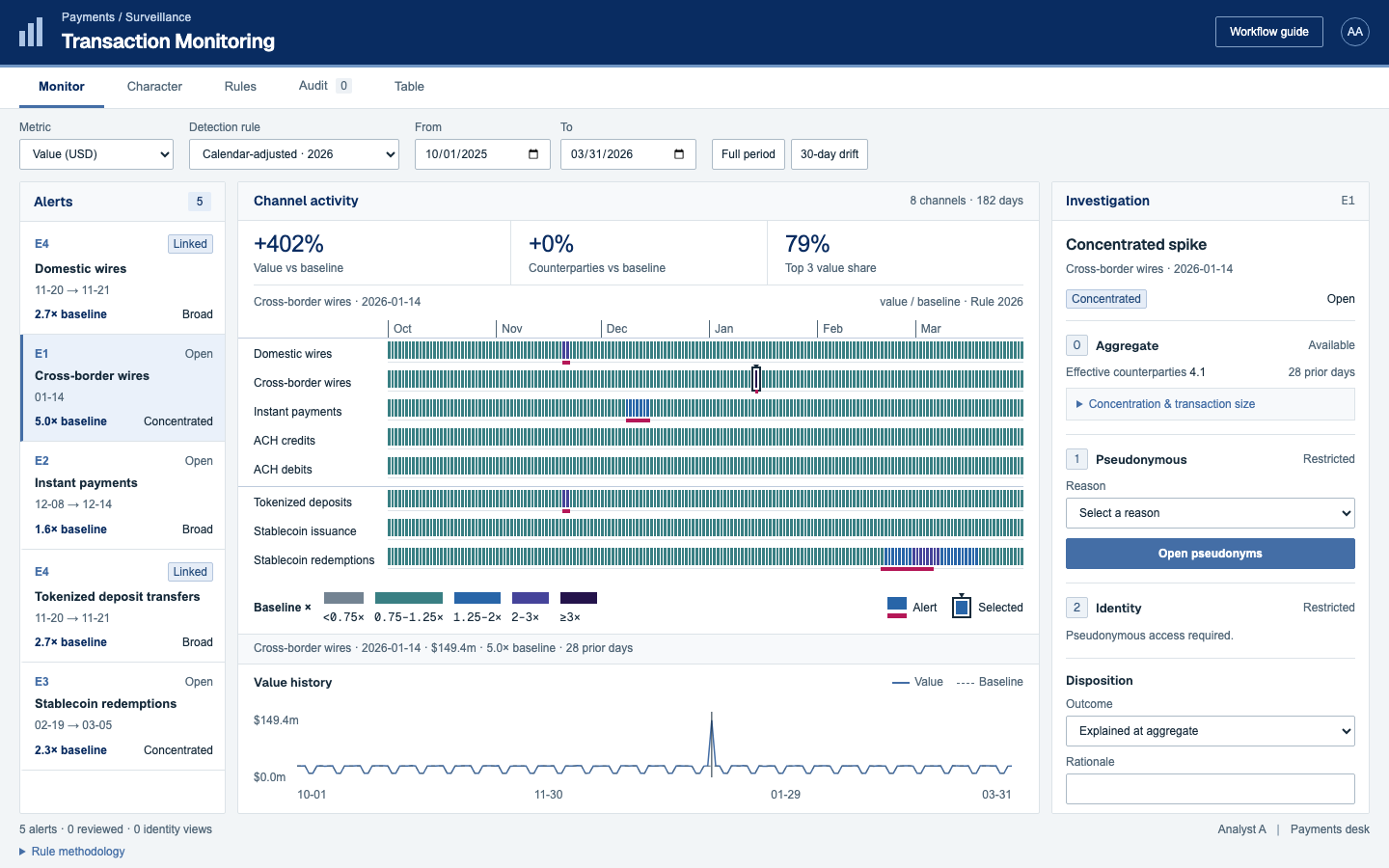Select the E1 Cross-border wires alert card
This screenshot has width=1389, height=868.
123,388
